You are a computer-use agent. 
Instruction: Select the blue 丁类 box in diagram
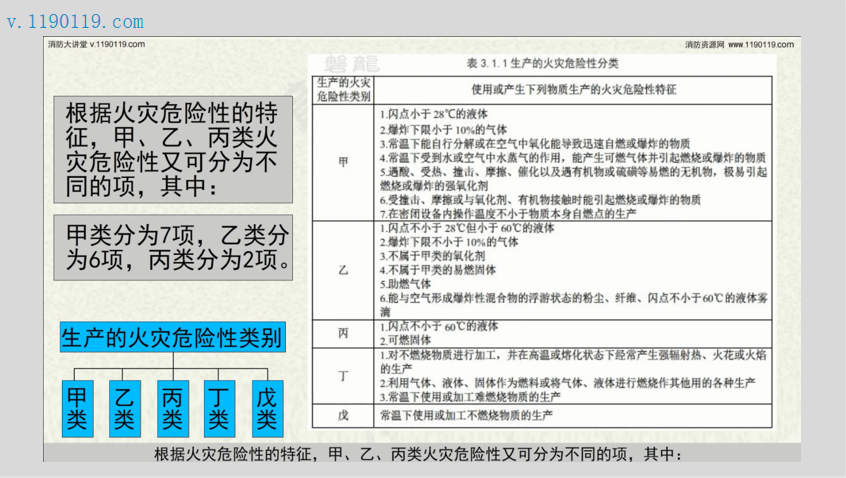(x=219, y=408)
